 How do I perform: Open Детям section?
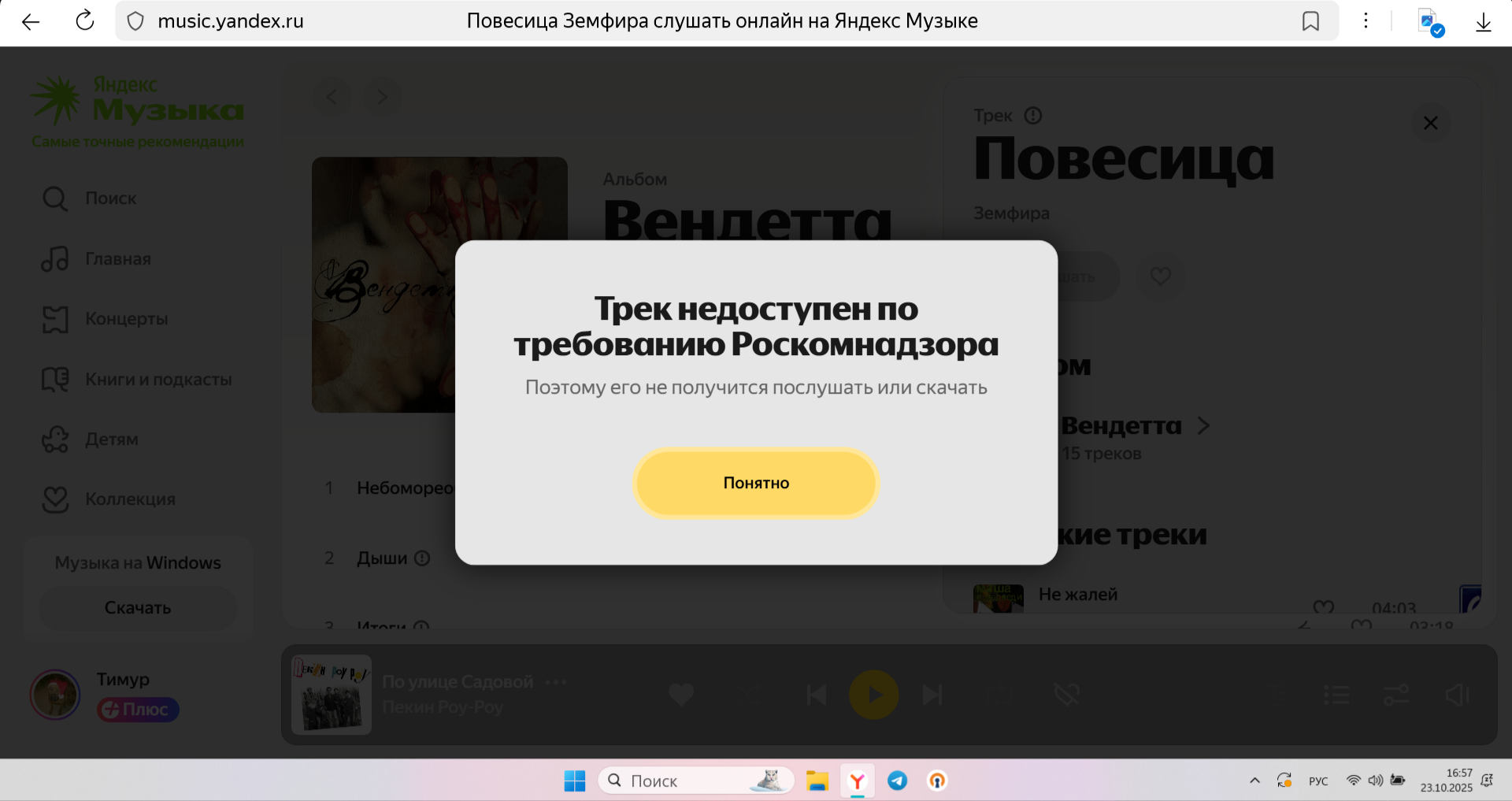(90, 439)
